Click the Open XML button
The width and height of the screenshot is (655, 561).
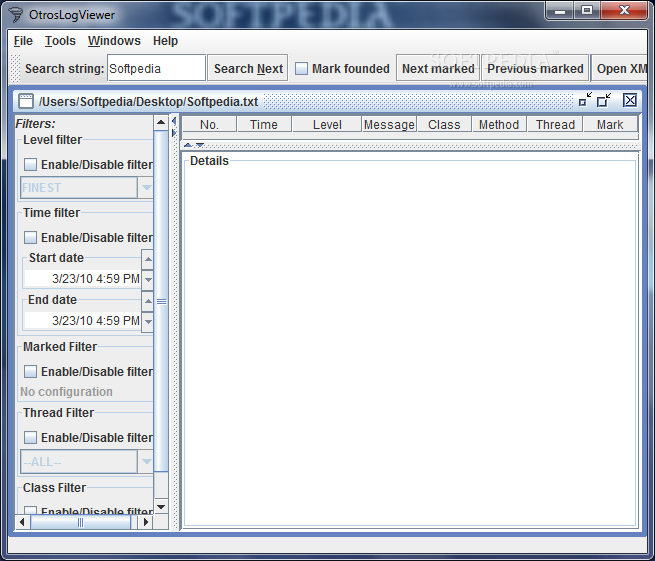[x=619, y=68]
